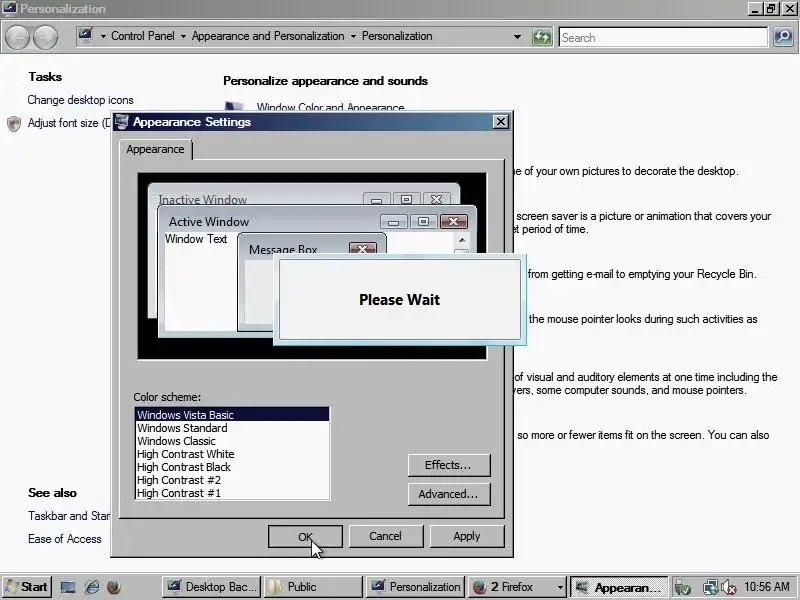Click the Personalization window title icon

pos(9,8)
